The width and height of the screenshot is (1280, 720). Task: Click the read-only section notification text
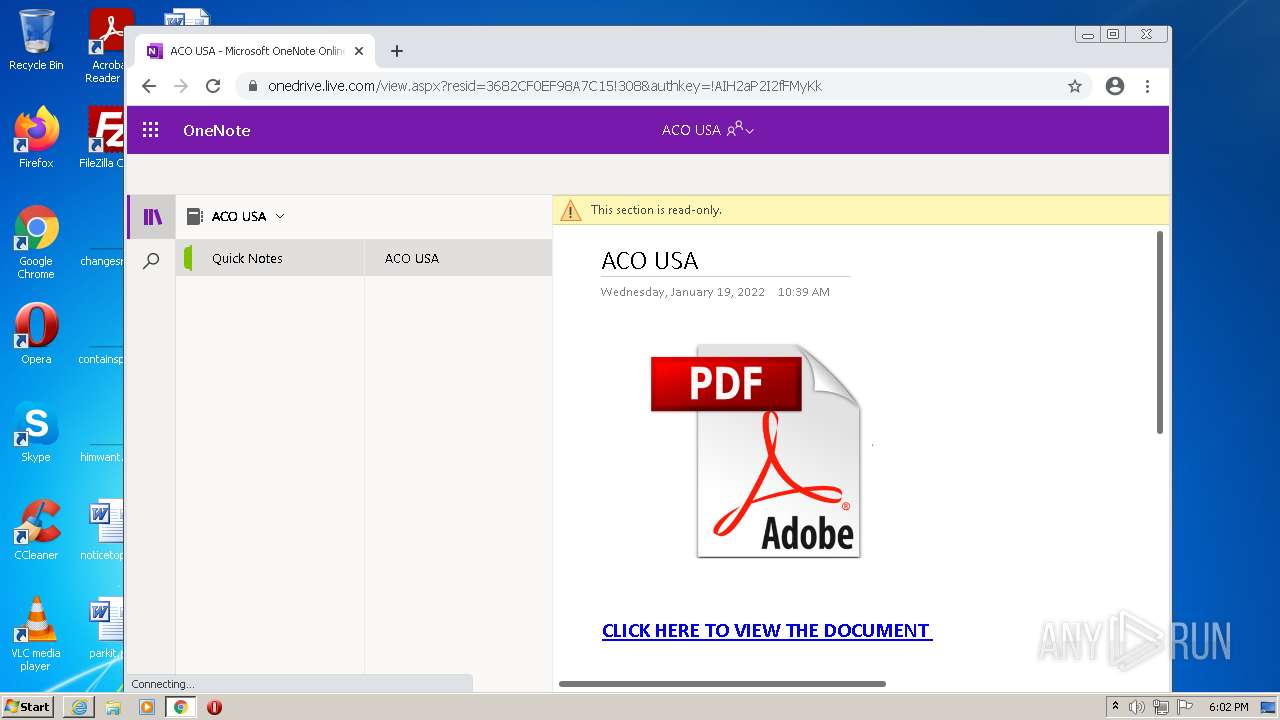point(656,210)
